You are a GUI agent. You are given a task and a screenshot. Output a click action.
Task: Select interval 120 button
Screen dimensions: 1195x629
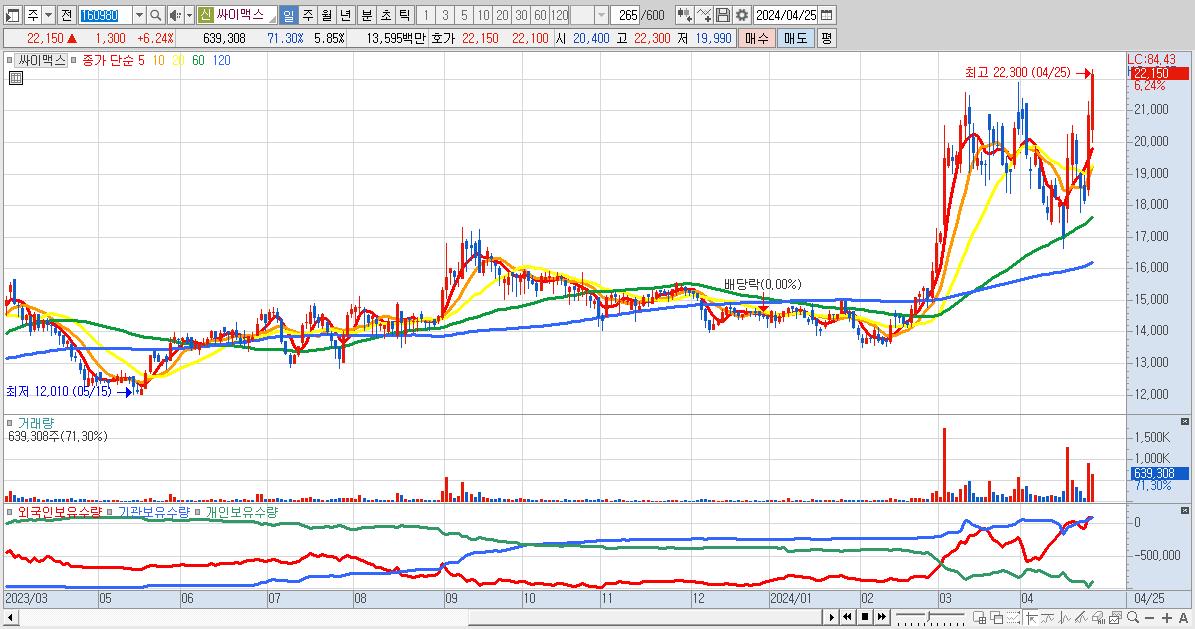point(560,15)
